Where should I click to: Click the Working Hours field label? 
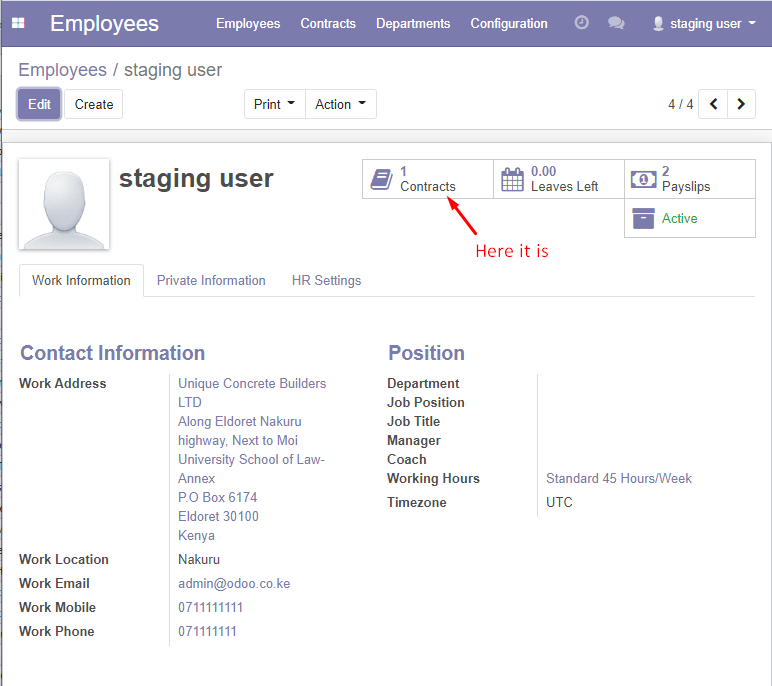pos(433,478)
